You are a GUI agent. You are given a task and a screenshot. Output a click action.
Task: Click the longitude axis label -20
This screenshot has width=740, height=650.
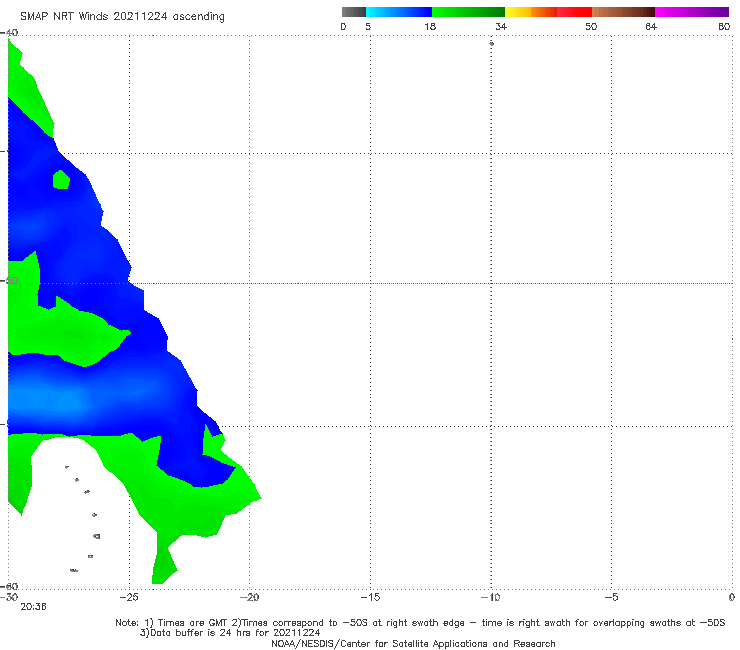249,597
